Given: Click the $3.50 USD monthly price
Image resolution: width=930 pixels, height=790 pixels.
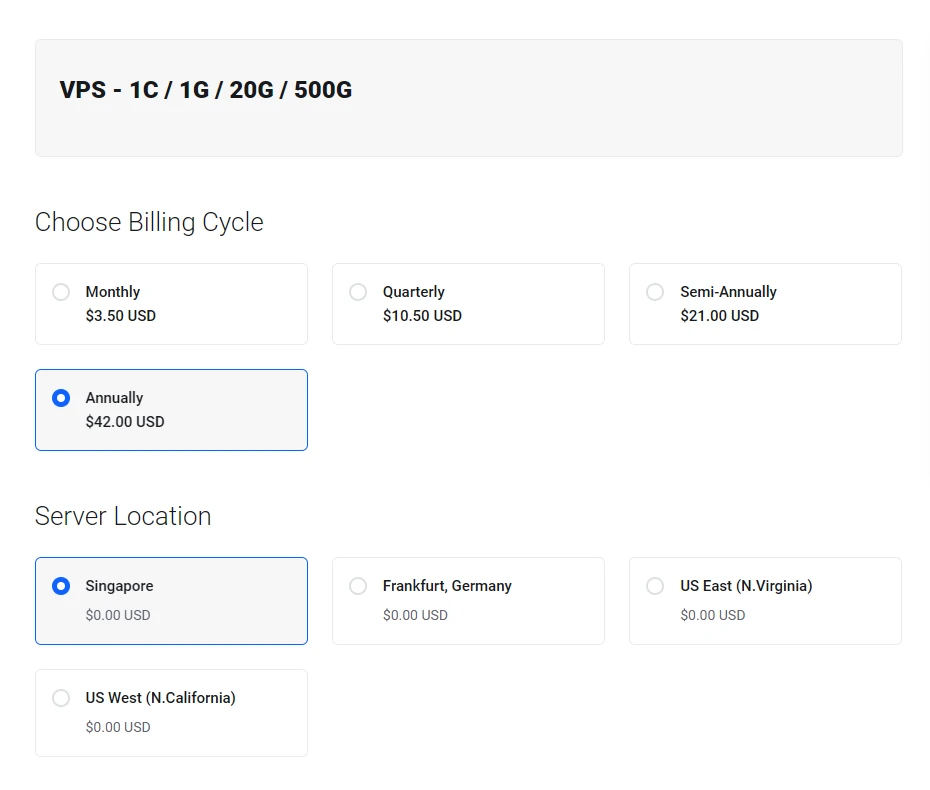Looking at the screenshot, I should click(120, 316).
